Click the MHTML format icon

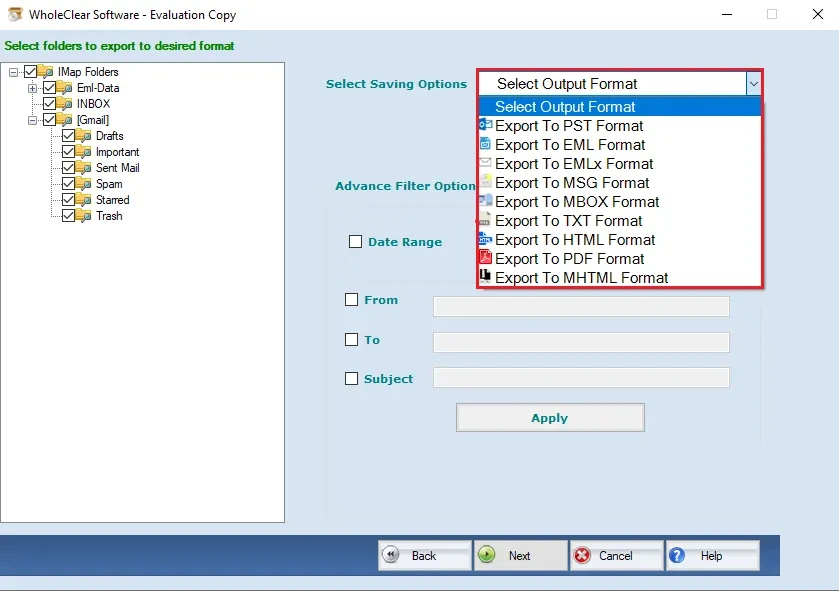click(x=484, y=277)
